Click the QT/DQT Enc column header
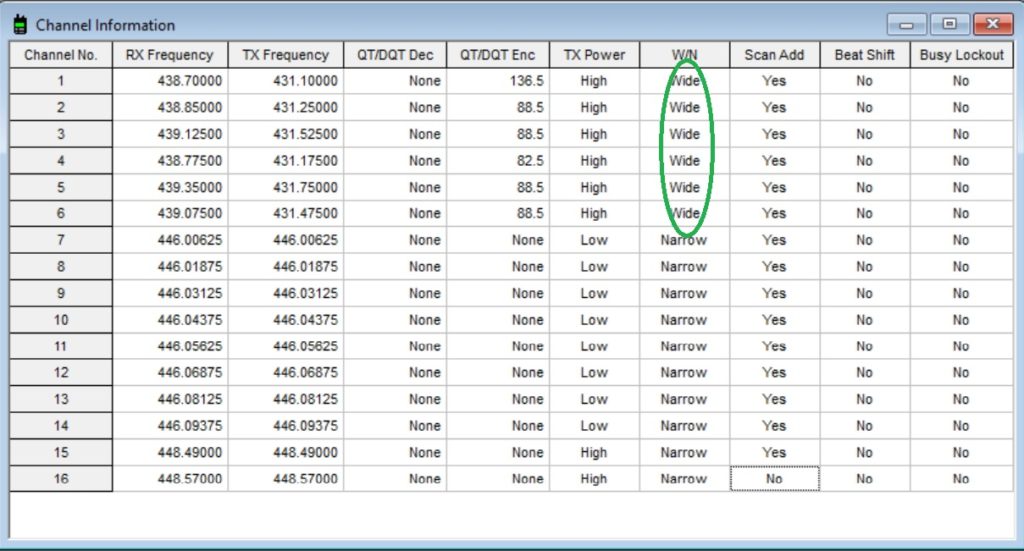The height and width of the screenshot is (551, 1024). pyautogui.click(x=498, y=55)
